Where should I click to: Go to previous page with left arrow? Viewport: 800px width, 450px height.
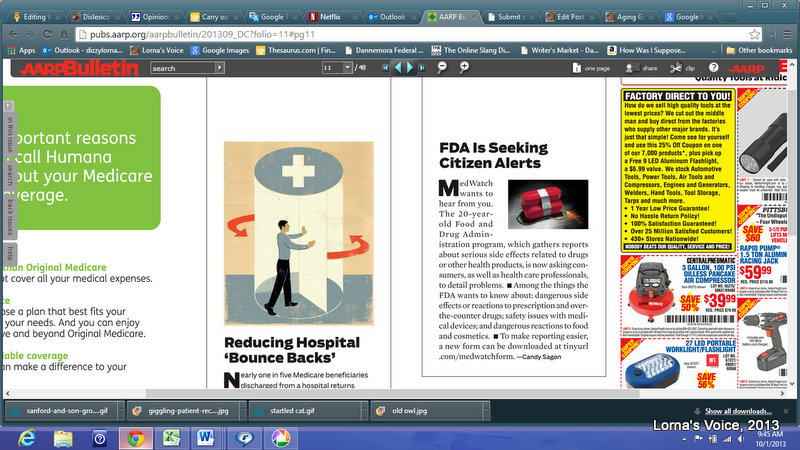point(397,68)
